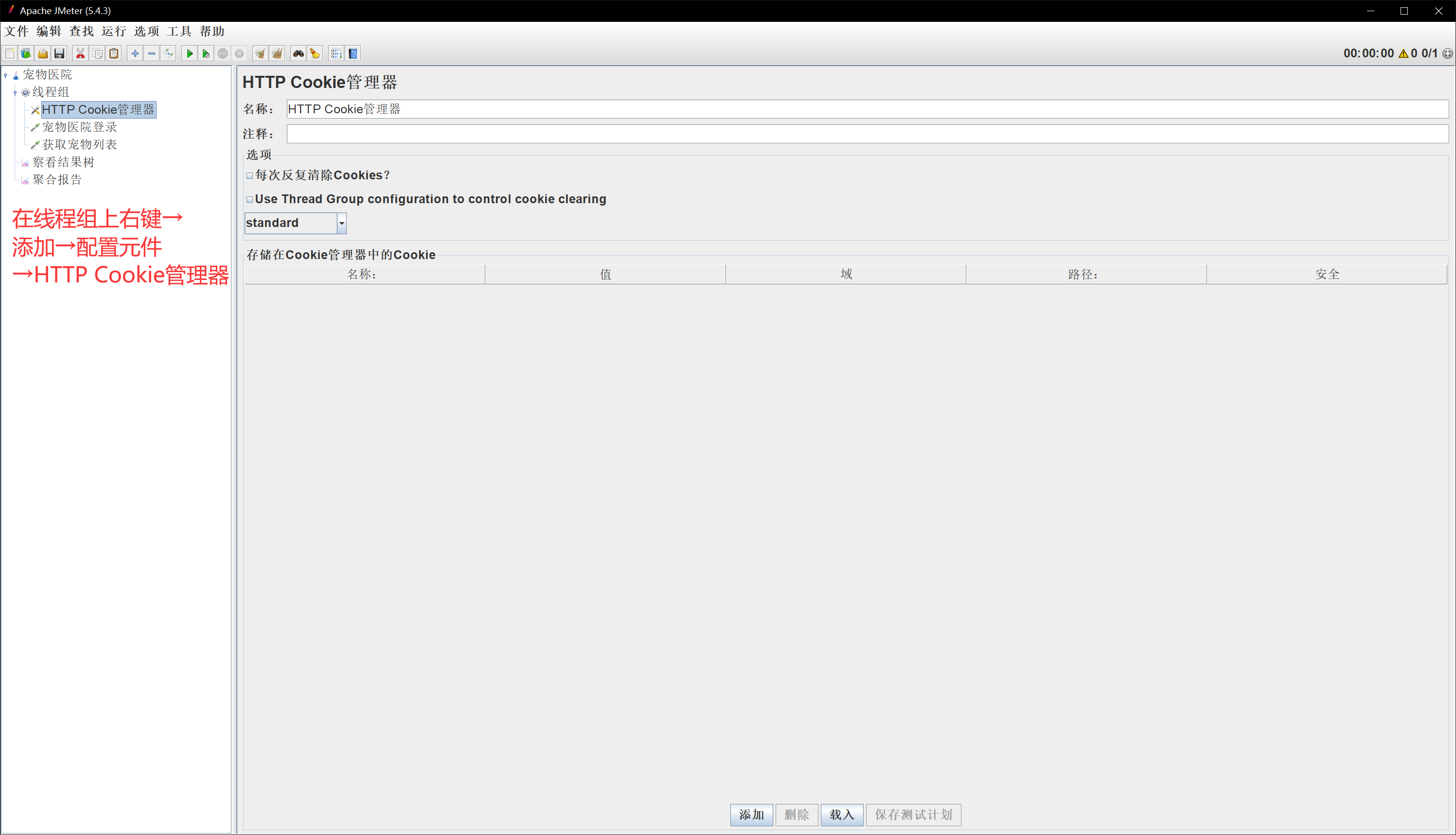Open the 运行 menu

pos(113,31)
